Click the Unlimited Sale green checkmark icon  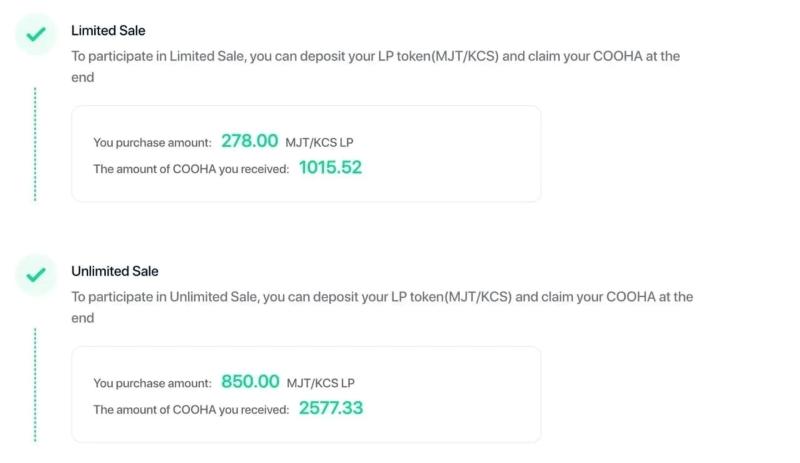click(x=36, y=275)
